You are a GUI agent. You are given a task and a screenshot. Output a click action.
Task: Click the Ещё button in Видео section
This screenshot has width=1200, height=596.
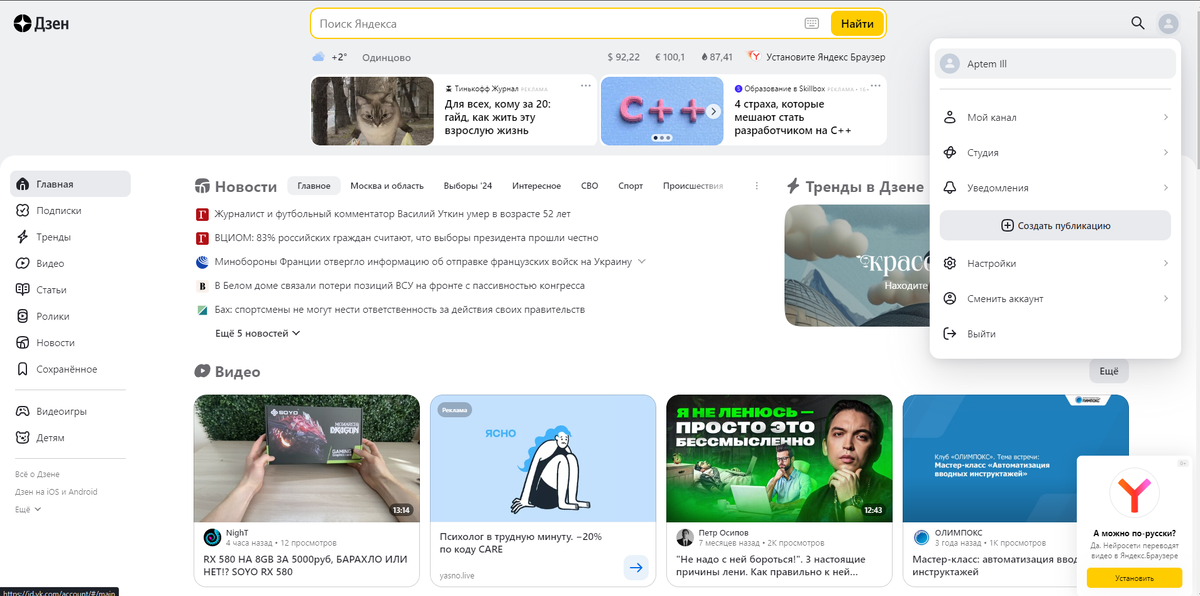pyautogui.click(x=1109, y=371)
